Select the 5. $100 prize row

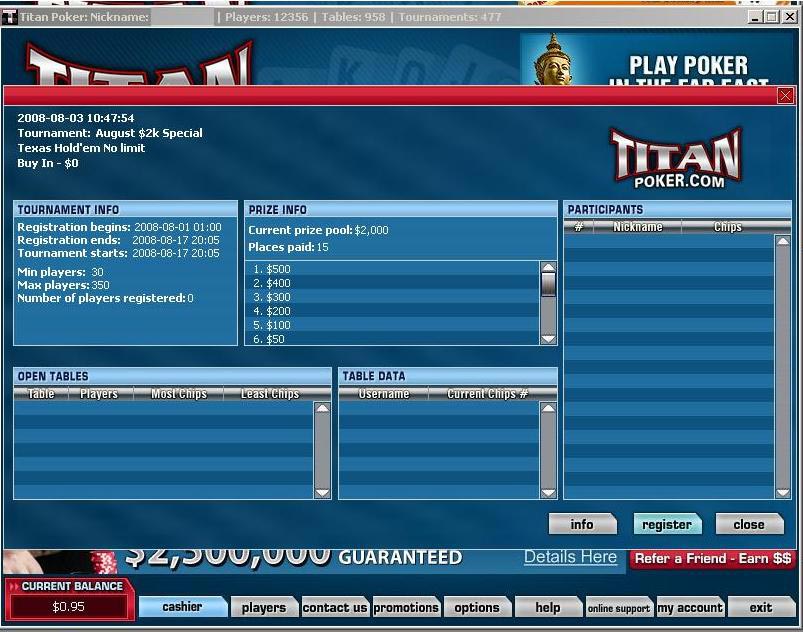(392, 325)
